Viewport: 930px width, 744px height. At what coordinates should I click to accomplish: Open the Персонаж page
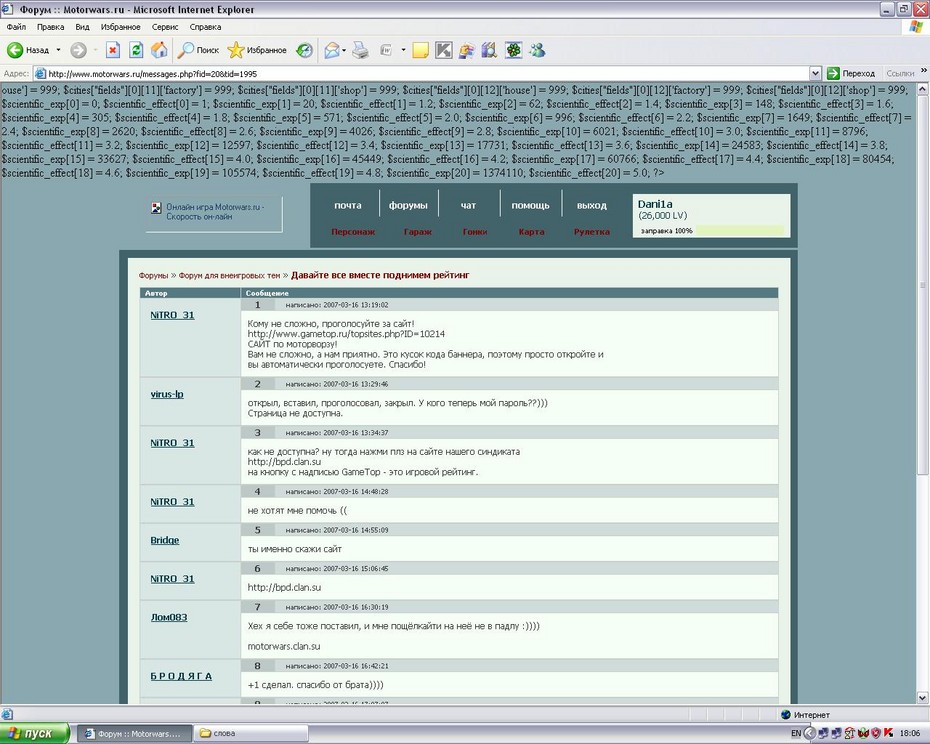click(353, 232)
